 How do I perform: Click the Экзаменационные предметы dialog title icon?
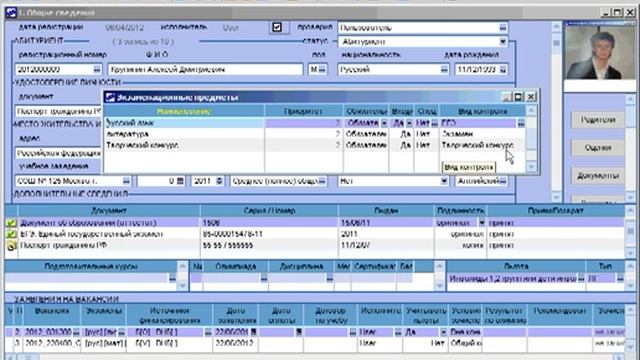tap(110, 97)
